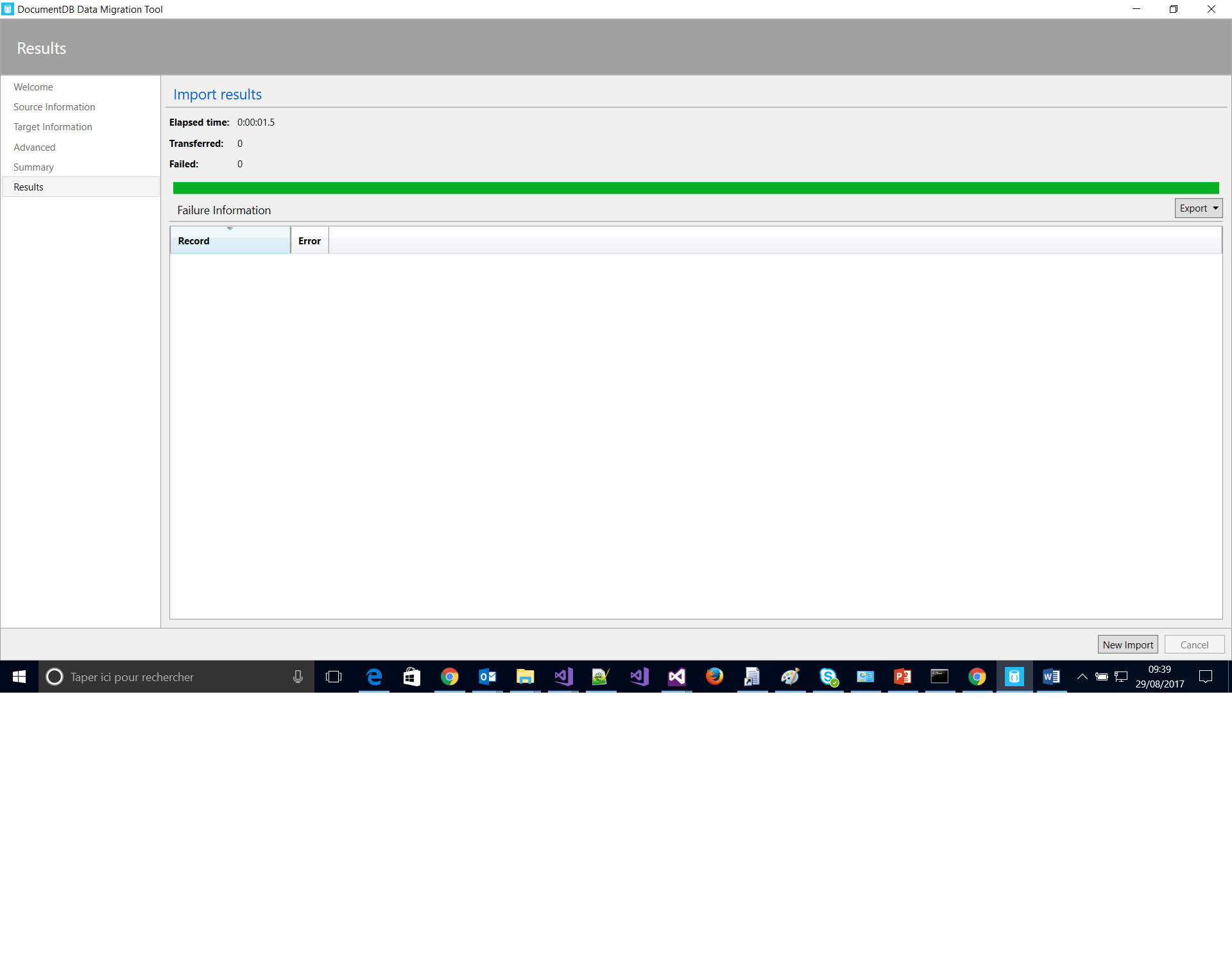1232x962 pixels.
Task: Open PowerPoint from the taskbar
Action: coord(902,677)
